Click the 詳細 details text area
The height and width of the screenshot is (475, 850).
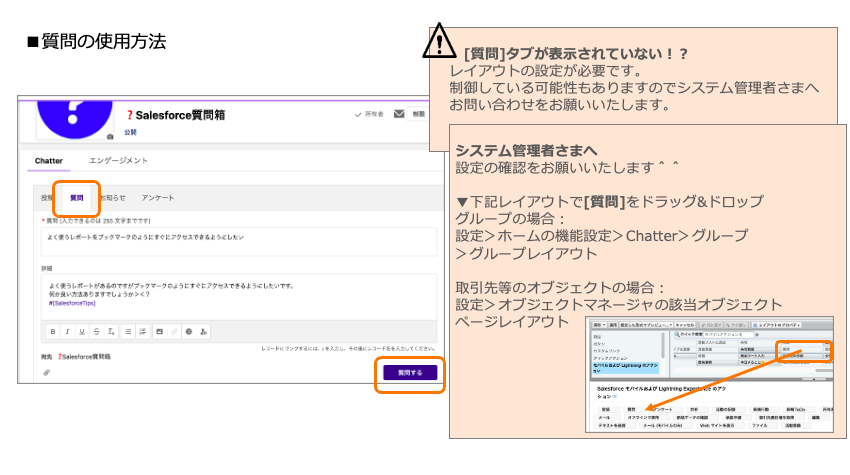tap(239, 297)
